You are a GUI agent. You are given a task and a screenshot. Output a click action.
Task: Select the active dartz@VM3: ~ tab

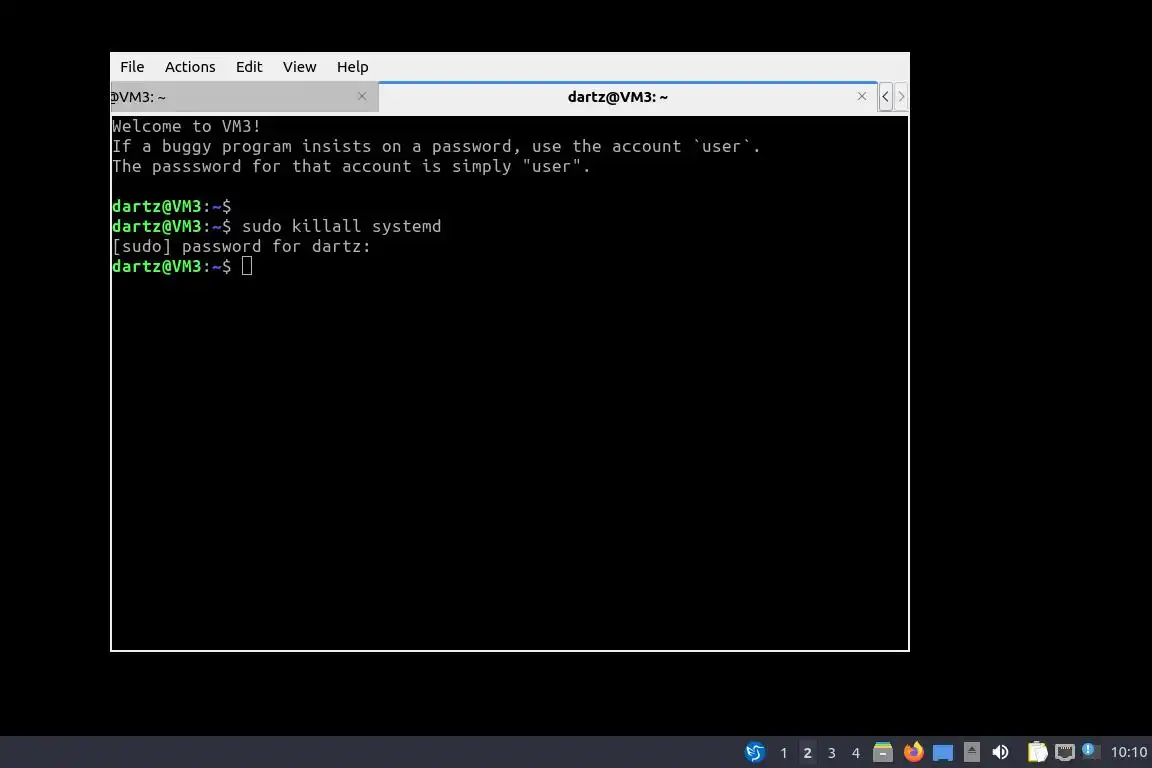coord(628,97)
